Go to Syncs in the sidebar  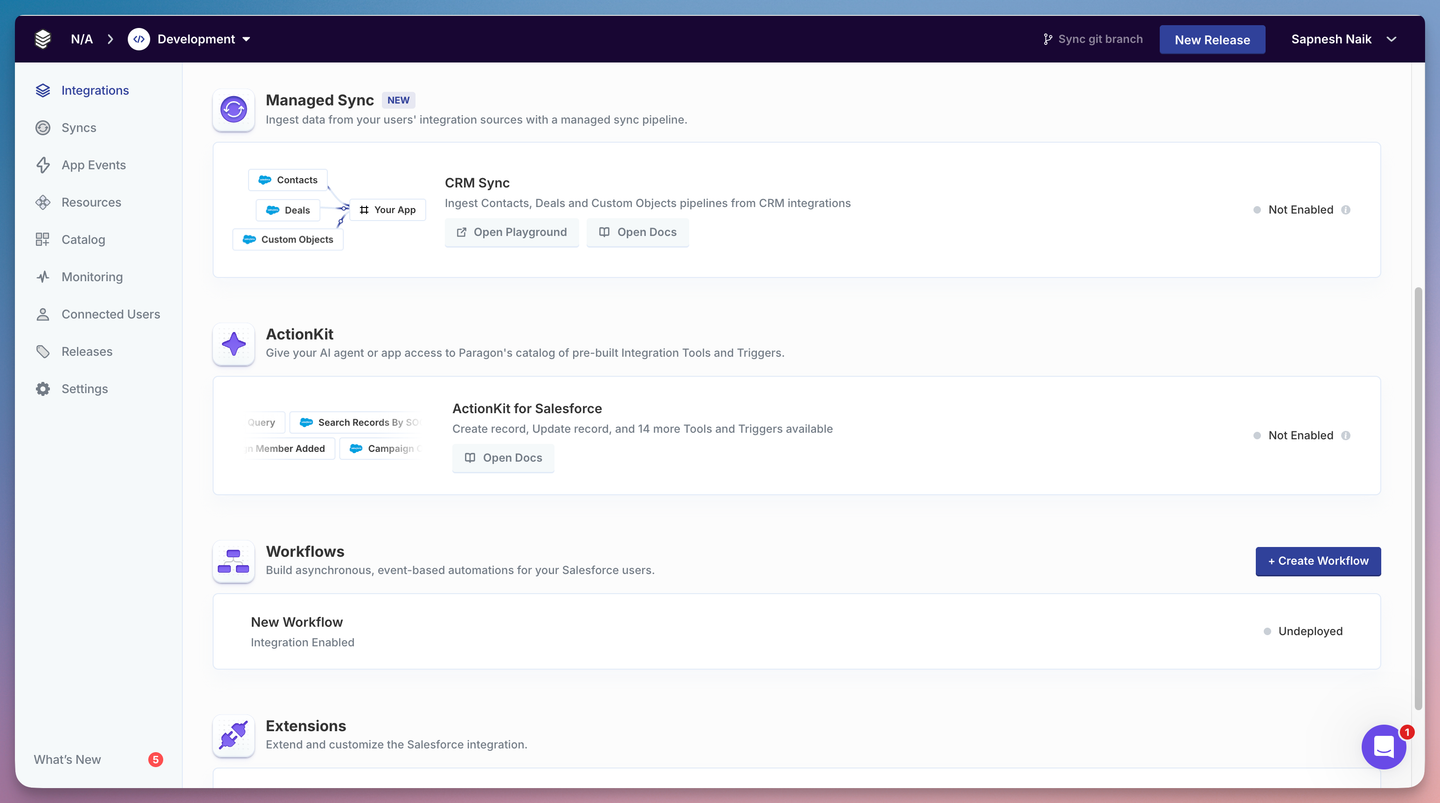pyautogui.click(x=79, y=128)
